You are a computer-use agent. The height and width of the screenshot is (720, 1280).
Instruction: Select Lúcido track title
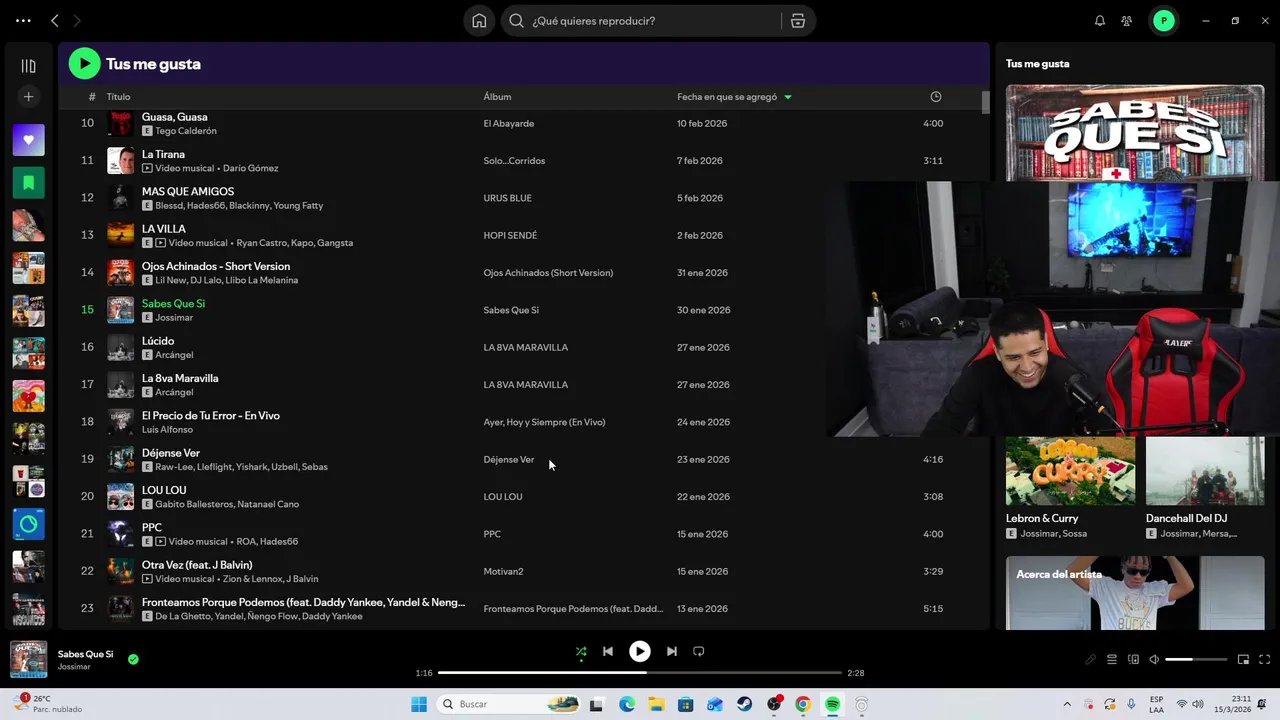coord(158,341)
